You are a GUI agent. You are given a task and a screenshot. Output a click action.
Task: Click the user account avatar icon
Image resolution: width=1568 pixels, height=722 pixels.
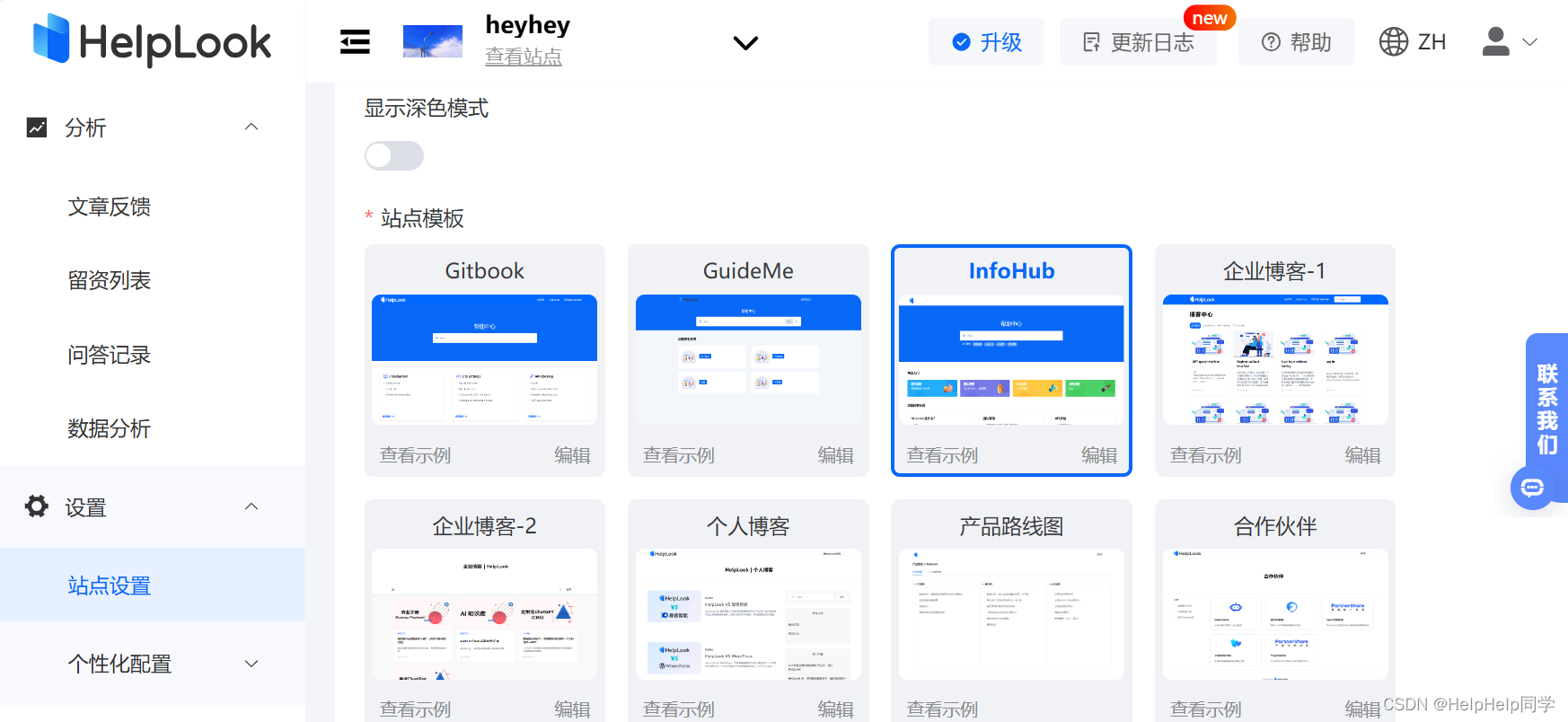[1495, 41]
